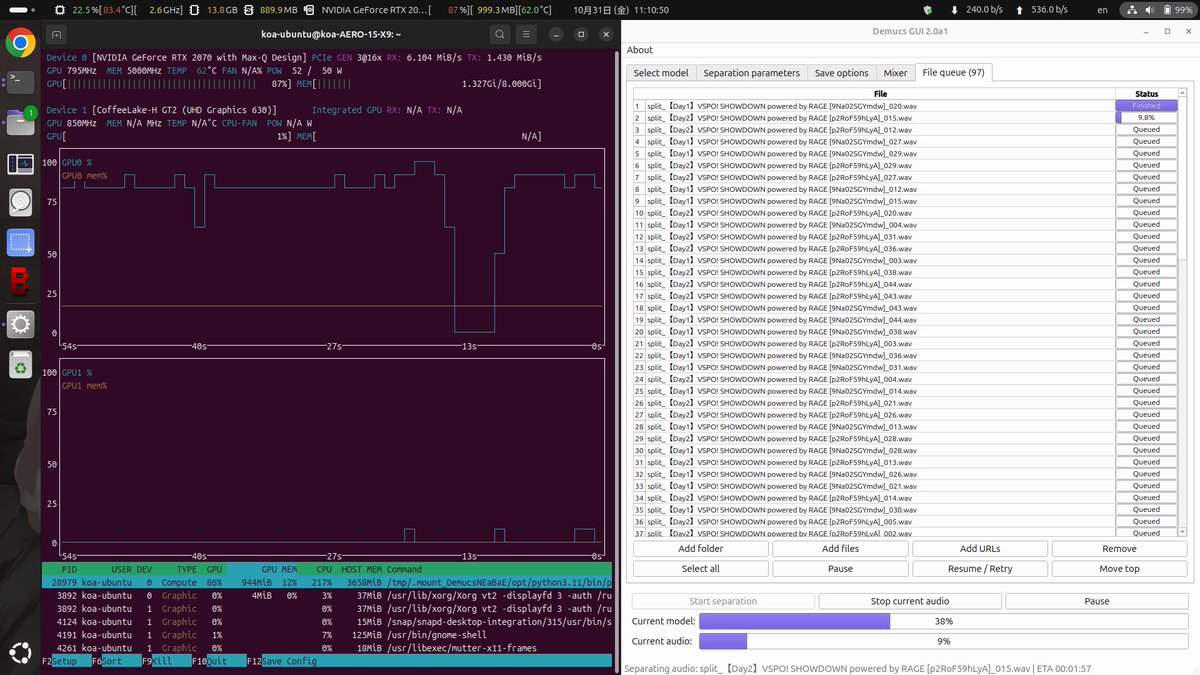Click the CPU usage indicator icon
Image resolution: width=1200 pixels, height=675 pixels.
coord(60,9)
